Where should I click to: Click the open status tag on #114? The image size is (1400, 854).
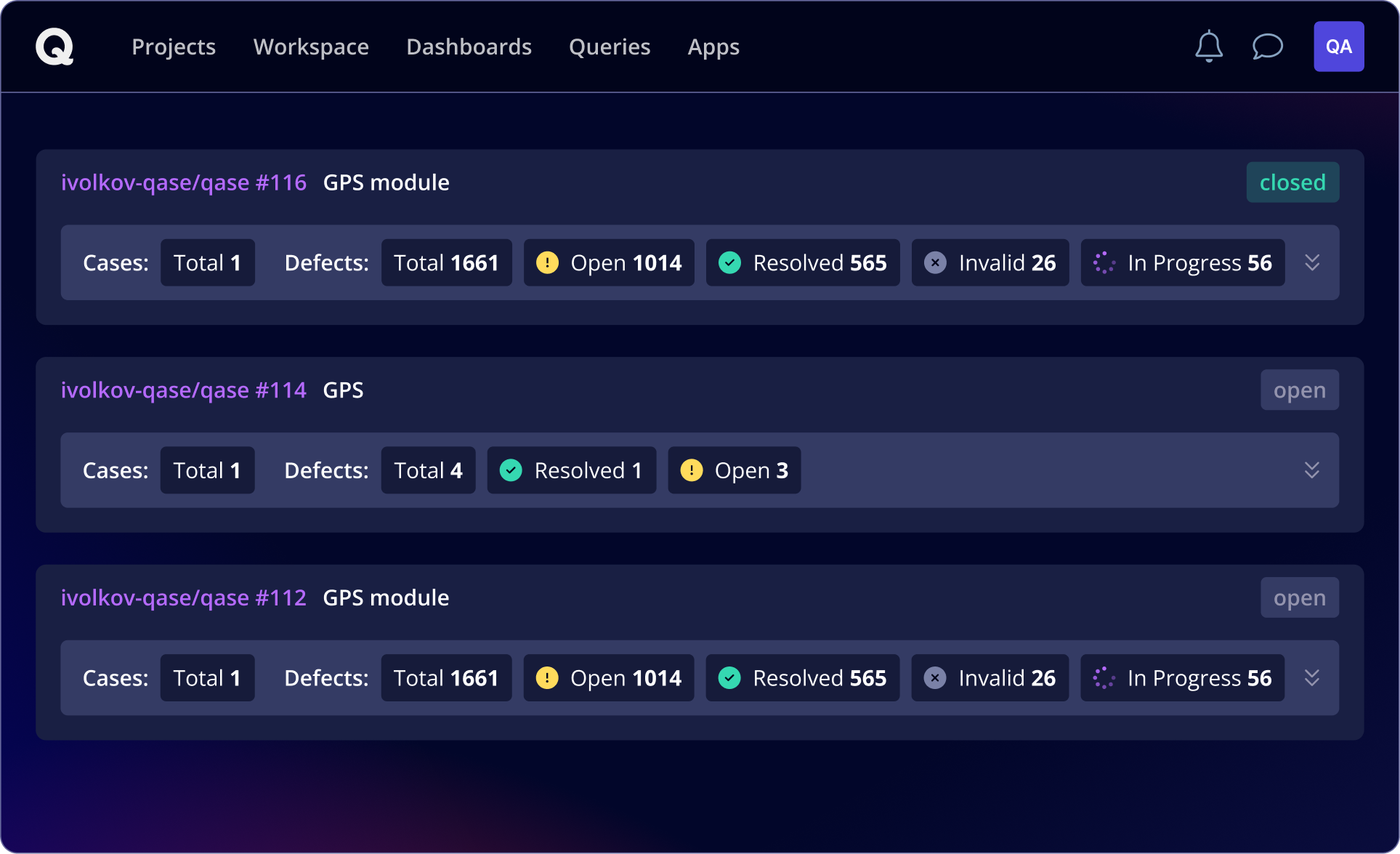(x=1299, y=390)
